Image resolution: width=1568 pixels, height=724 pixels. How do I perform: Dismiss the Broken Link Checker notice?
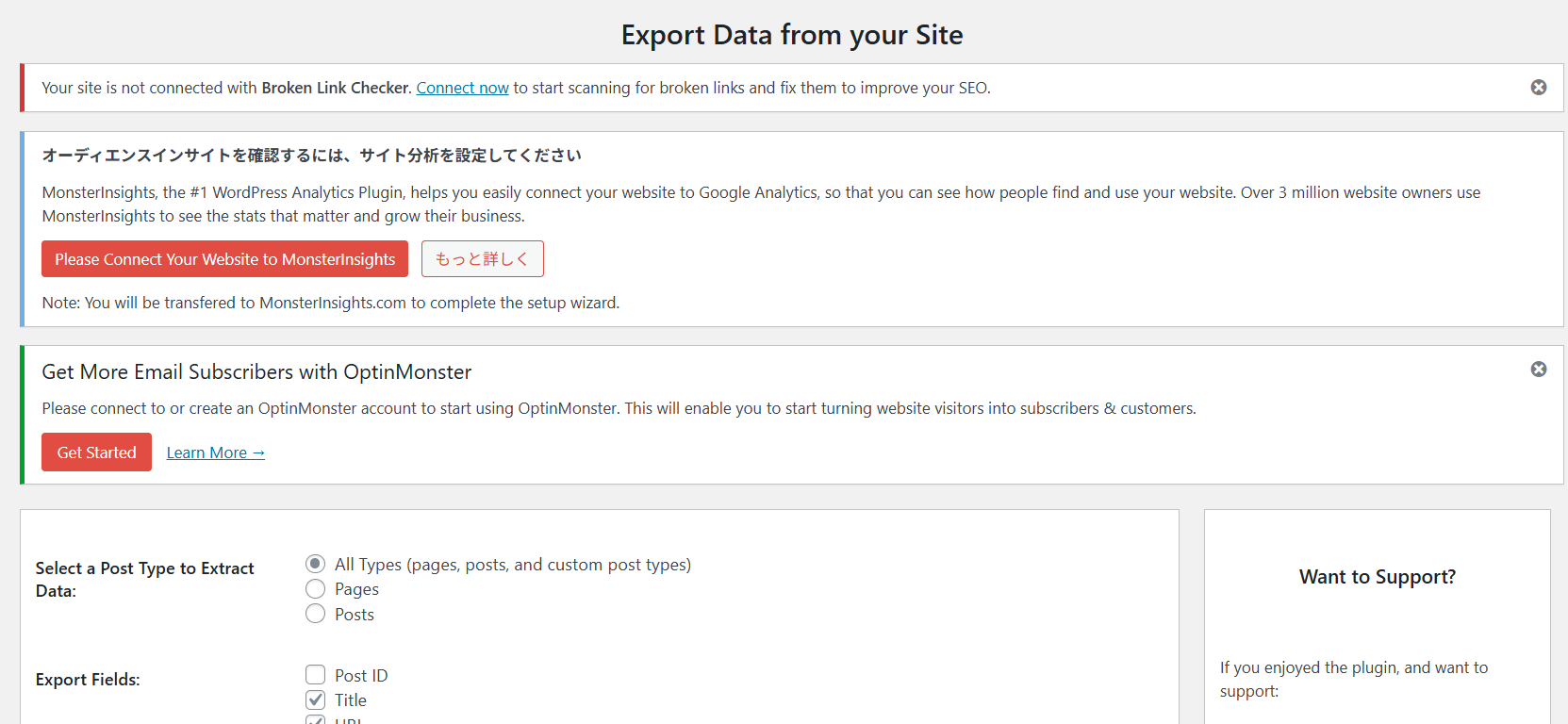pos(1538,88)
